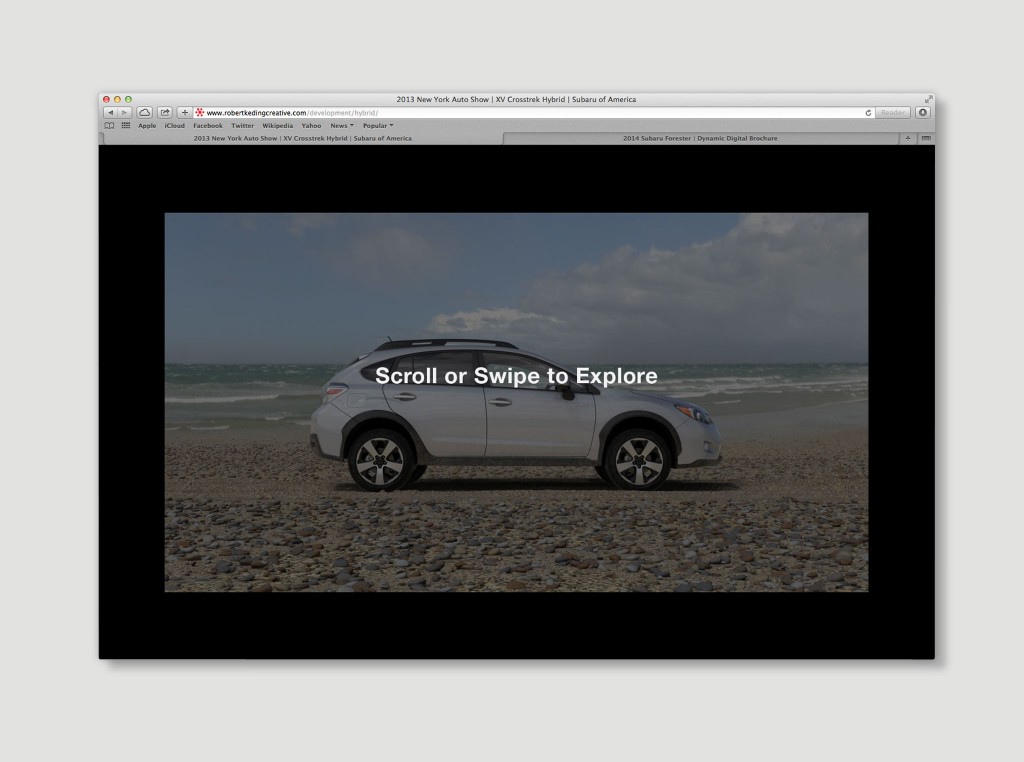Click the red site favicon in address bar
This screenshot has height=762, width=1024.
pos(200,113)
